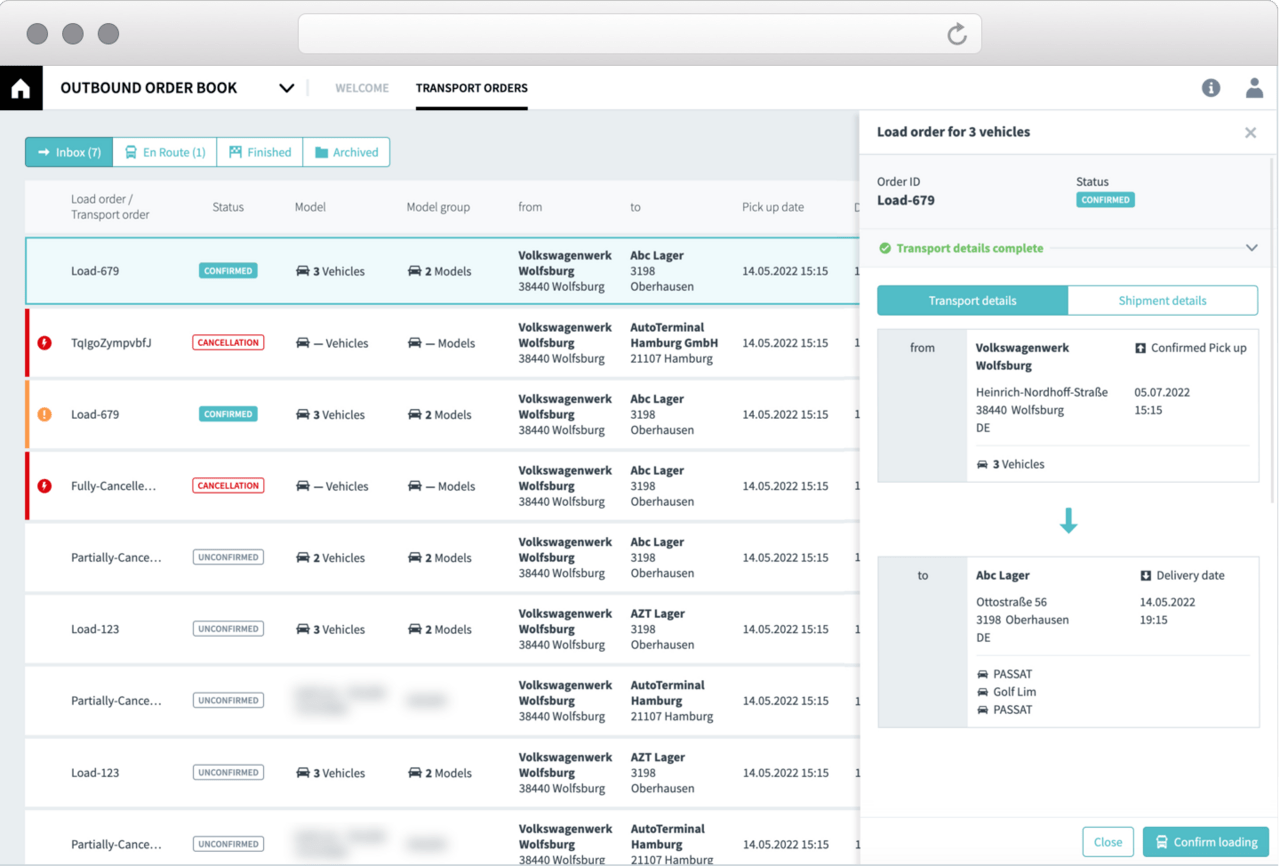1280x866 pixels.
Task: Expand the Outbound Order Book dropdown
Action: 287,88
